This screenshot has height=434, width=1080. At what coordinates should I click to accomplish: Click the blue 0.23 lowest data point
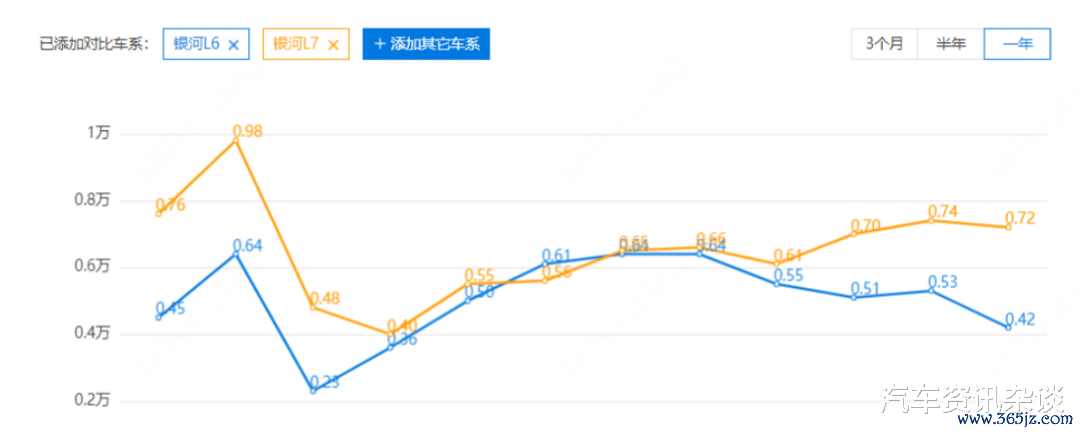click(313, 391)
